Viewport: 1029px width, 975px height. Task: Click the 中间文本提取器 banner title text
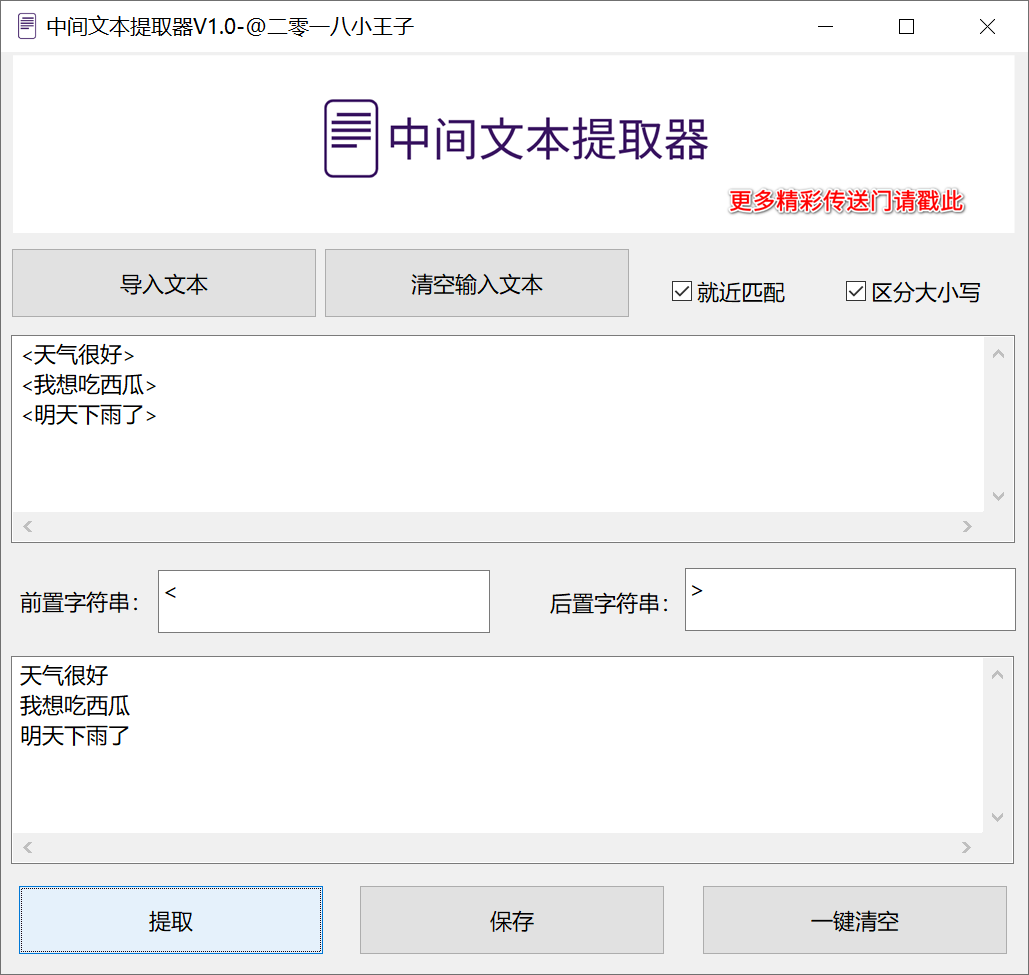click(549, 139)
